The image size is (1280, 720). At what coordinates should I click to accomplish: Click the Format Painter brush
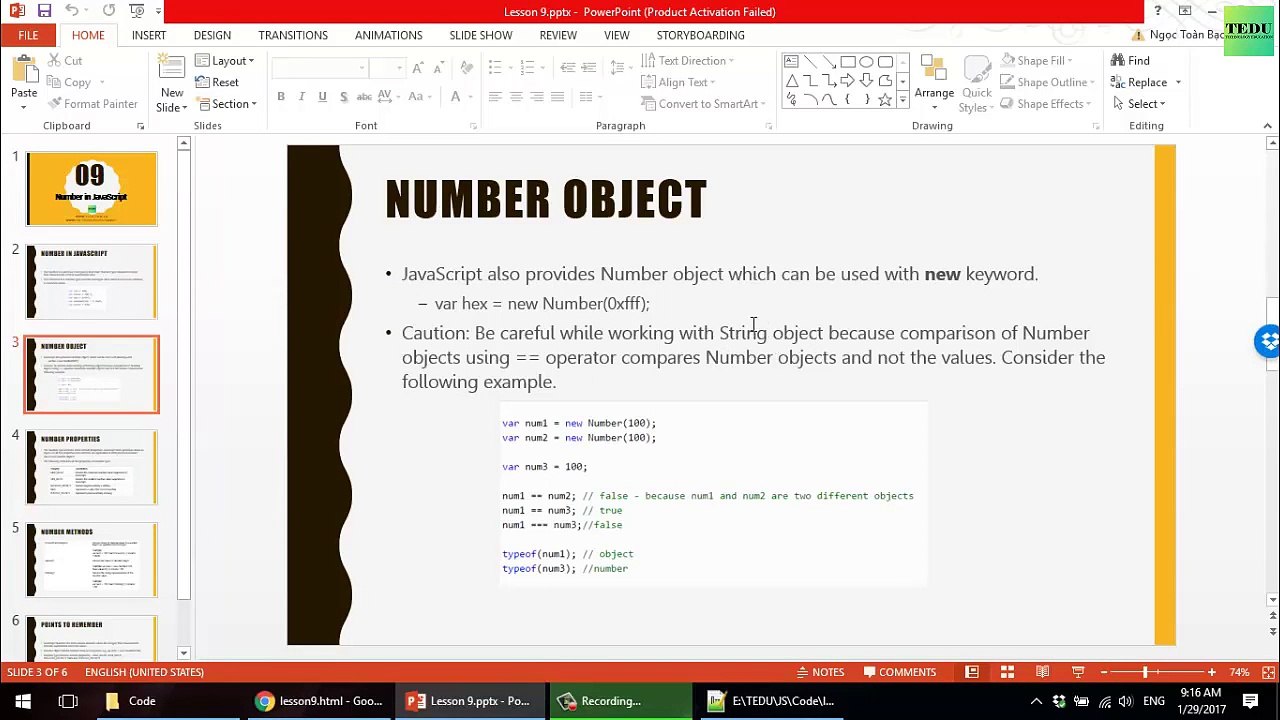tap(93, 104)
